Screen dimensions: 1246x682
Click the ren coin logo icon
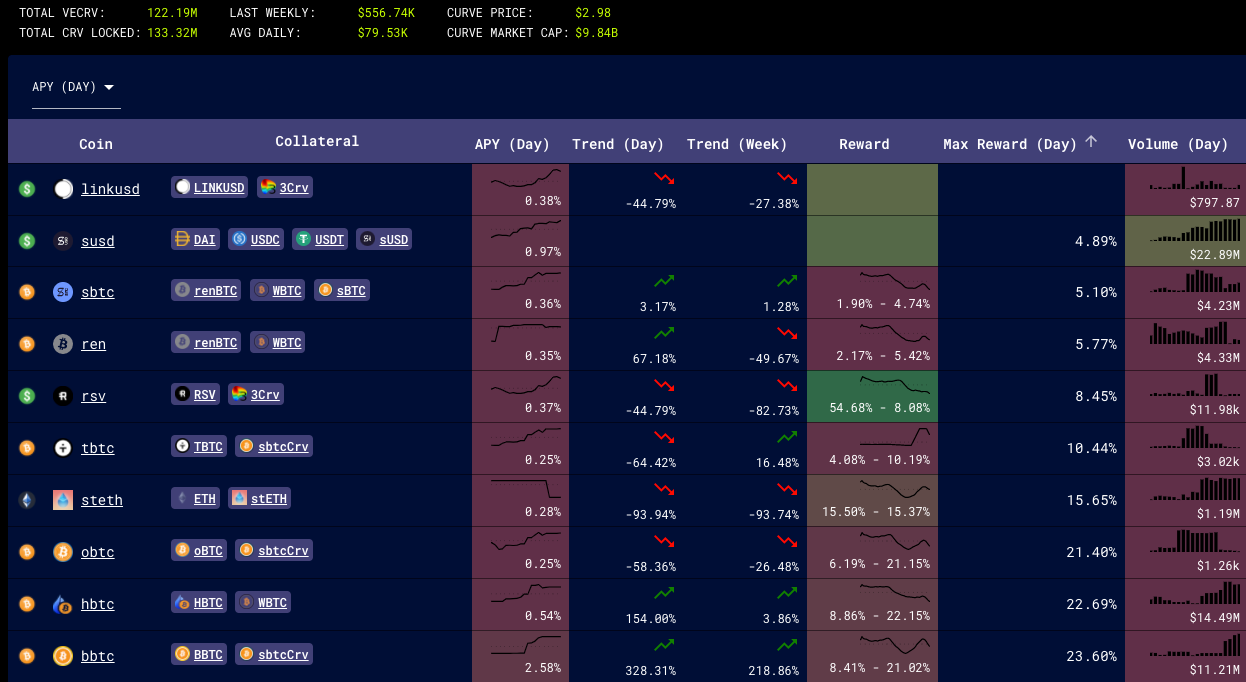point(63,344)
